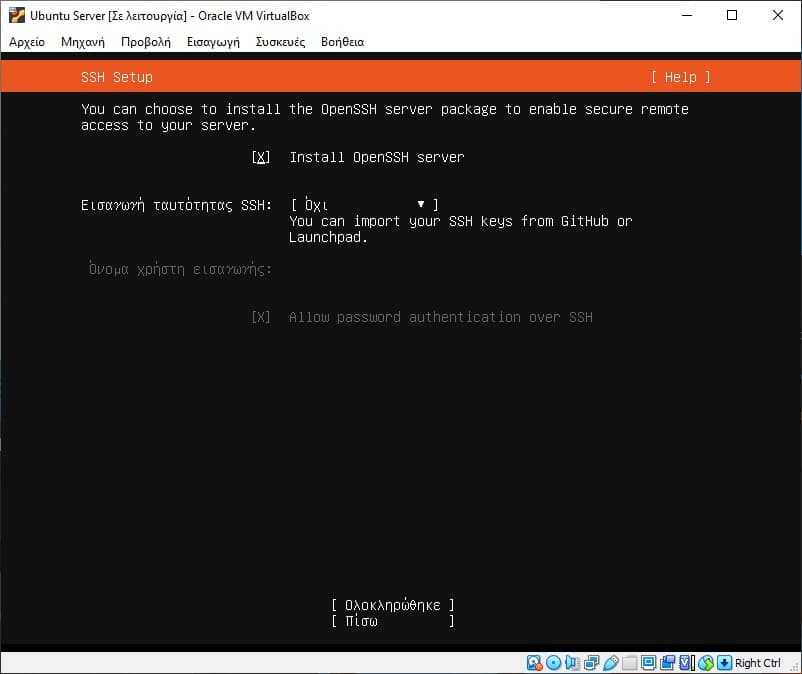Click the Ολοκληρώθηκε button

click(x=393, y=605)
